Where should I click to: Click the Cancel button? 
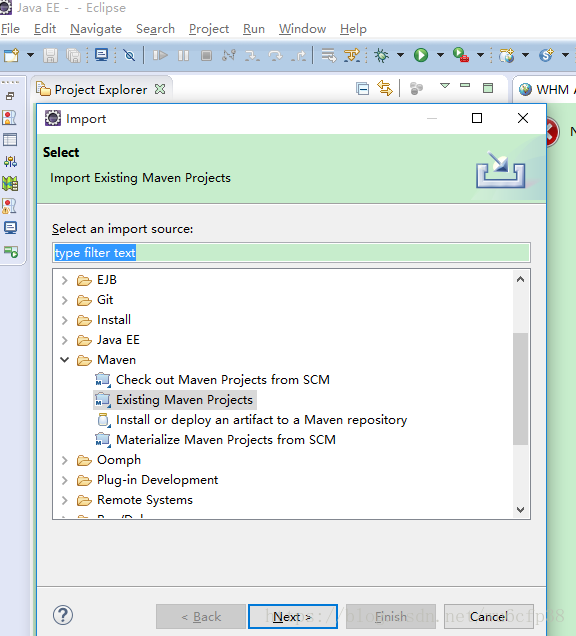point(489,617)
